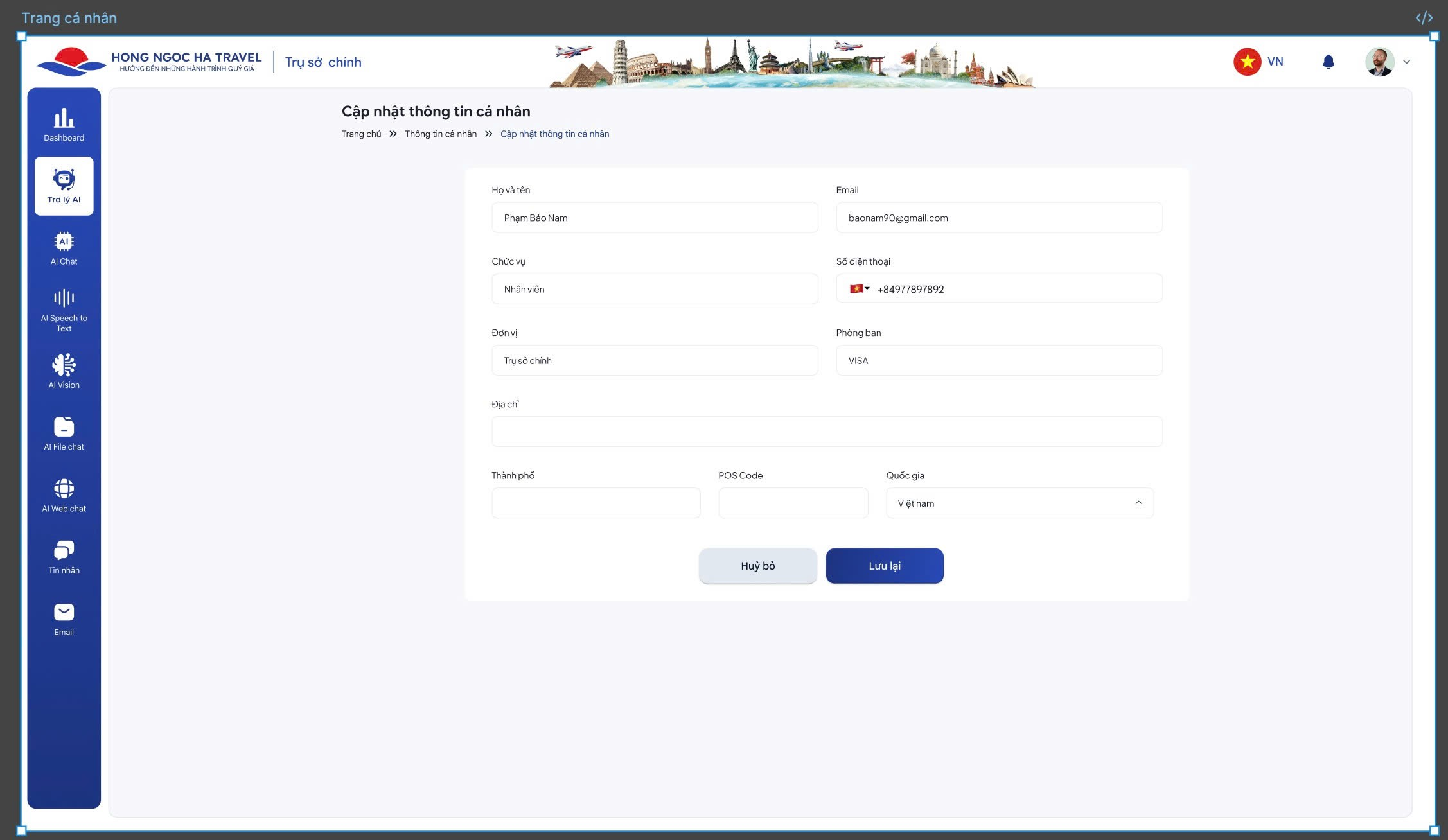Open the Email envelope icon in the sidebar

click(x=64, y=612)
